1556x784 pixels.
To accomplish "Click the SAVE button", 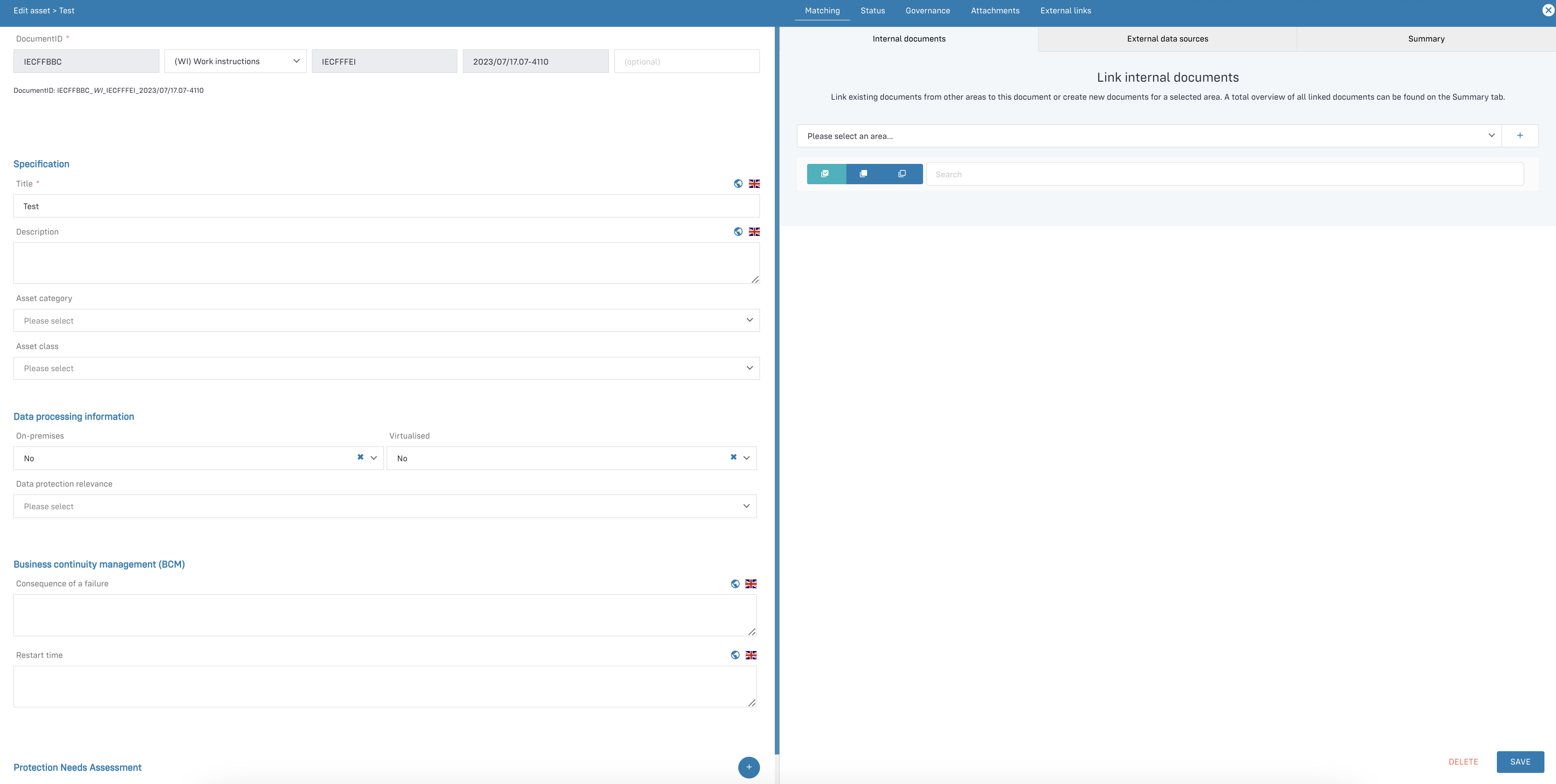I will 1519,762.
